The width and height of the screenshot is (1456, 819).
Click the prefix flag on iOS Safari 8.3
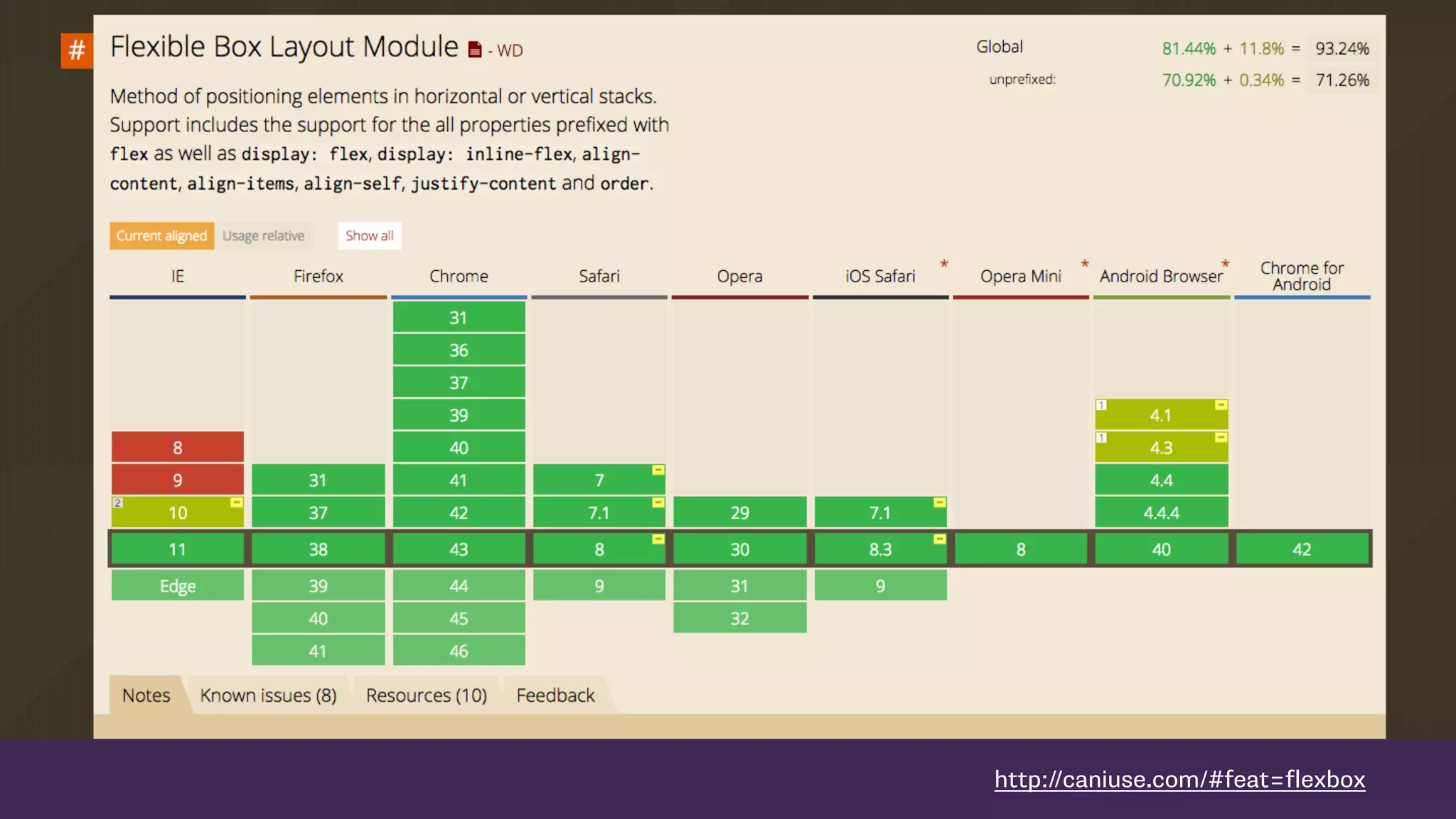pyautogui.click(x=940, y=539)
